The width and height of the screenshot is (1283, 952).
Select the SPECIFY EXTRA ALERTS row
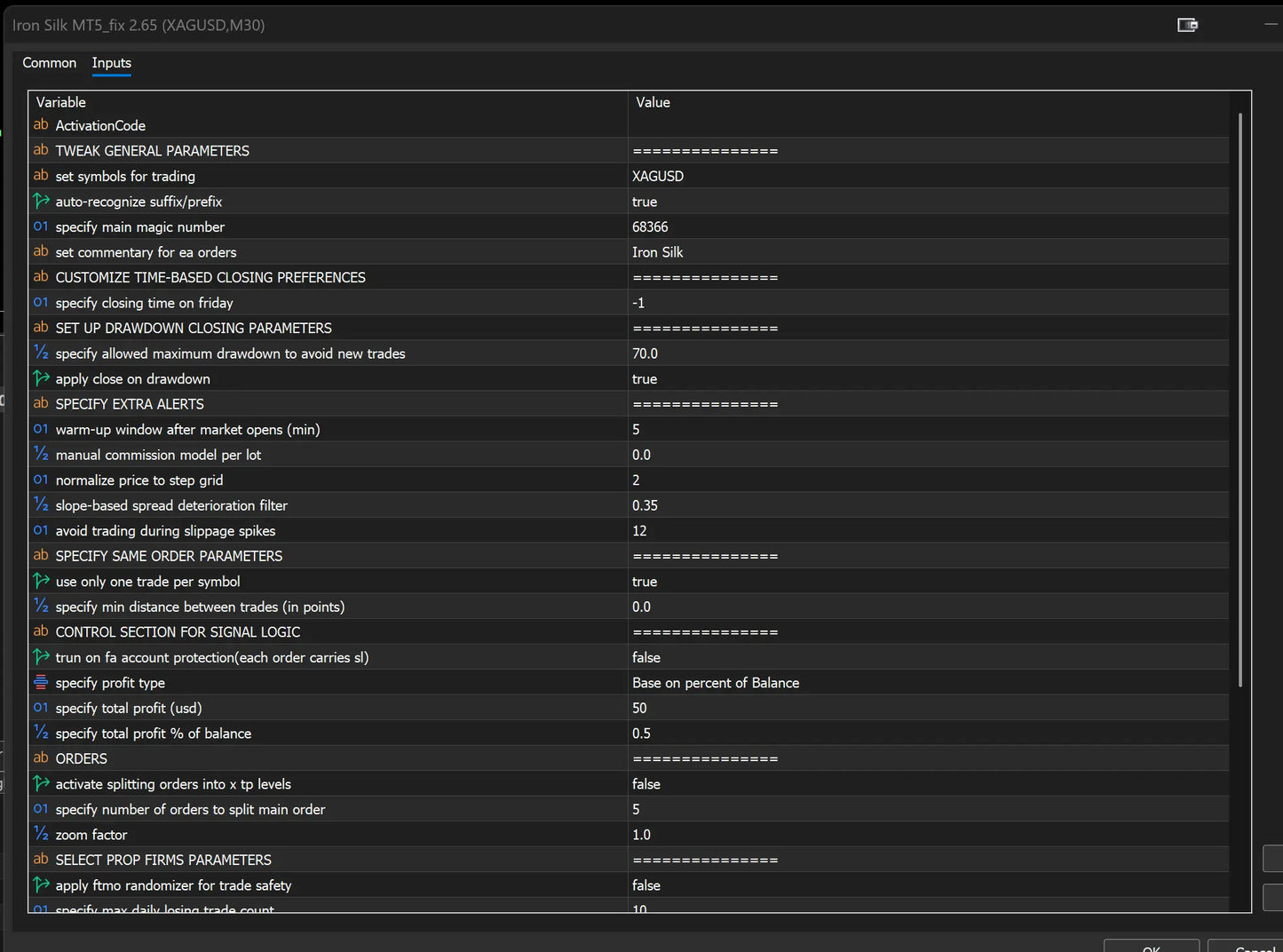(630, 404)
